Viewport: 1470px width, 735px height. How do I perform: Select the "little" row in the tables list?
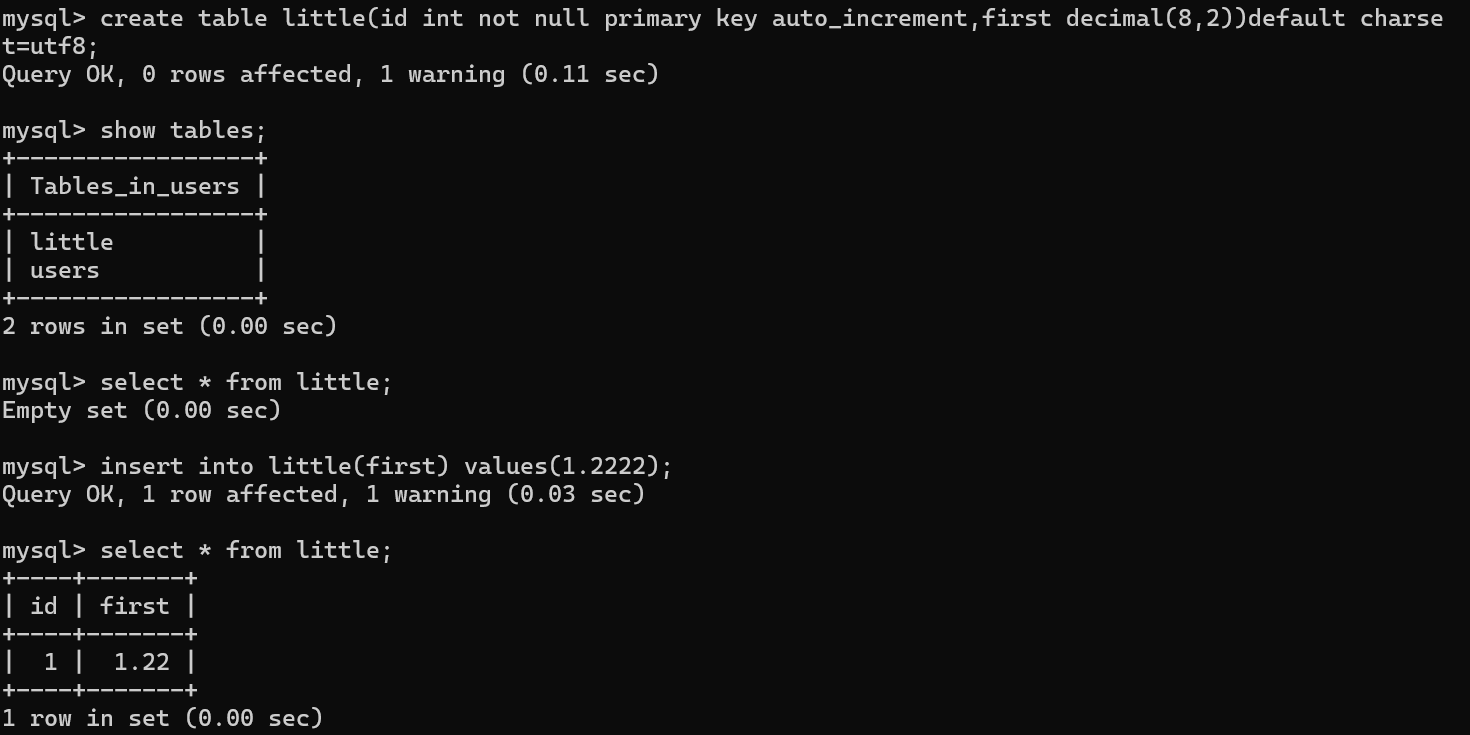click(72, 242)
